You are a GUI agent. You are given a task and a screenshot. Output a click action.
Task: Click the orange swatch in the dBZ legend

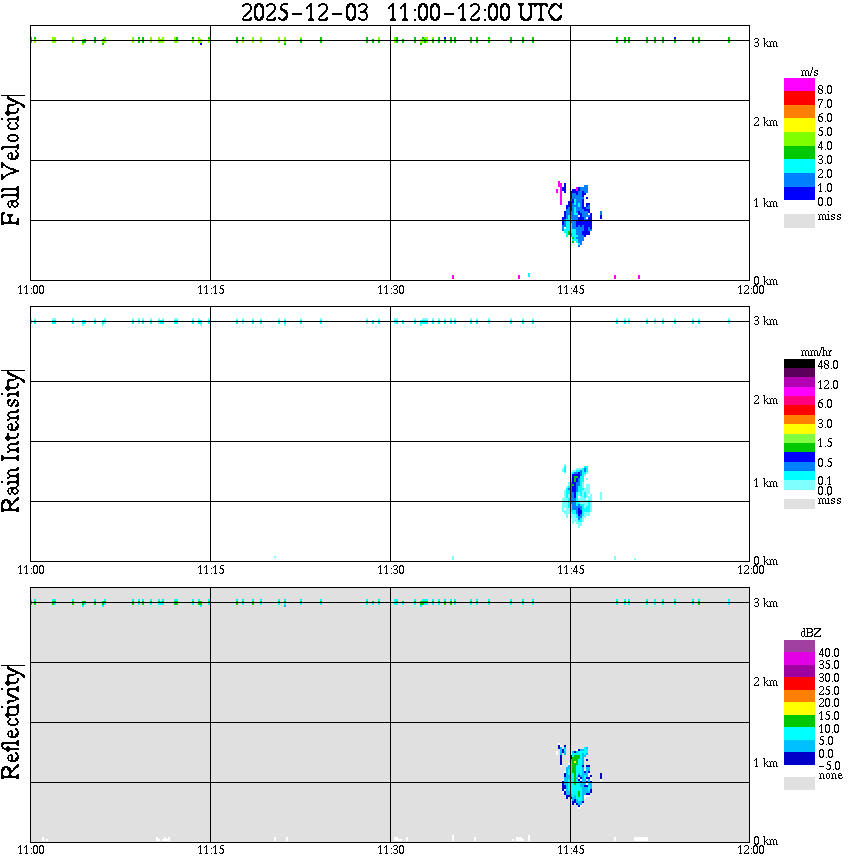pos(799,696)
